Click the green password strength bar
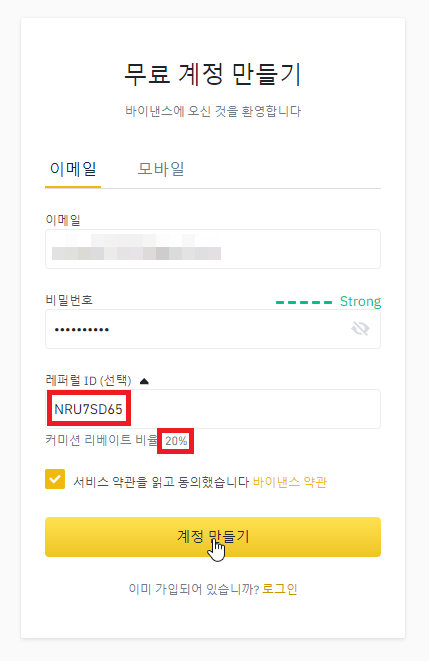This screenshot has height=661, width=429. [x=304, y=302]
